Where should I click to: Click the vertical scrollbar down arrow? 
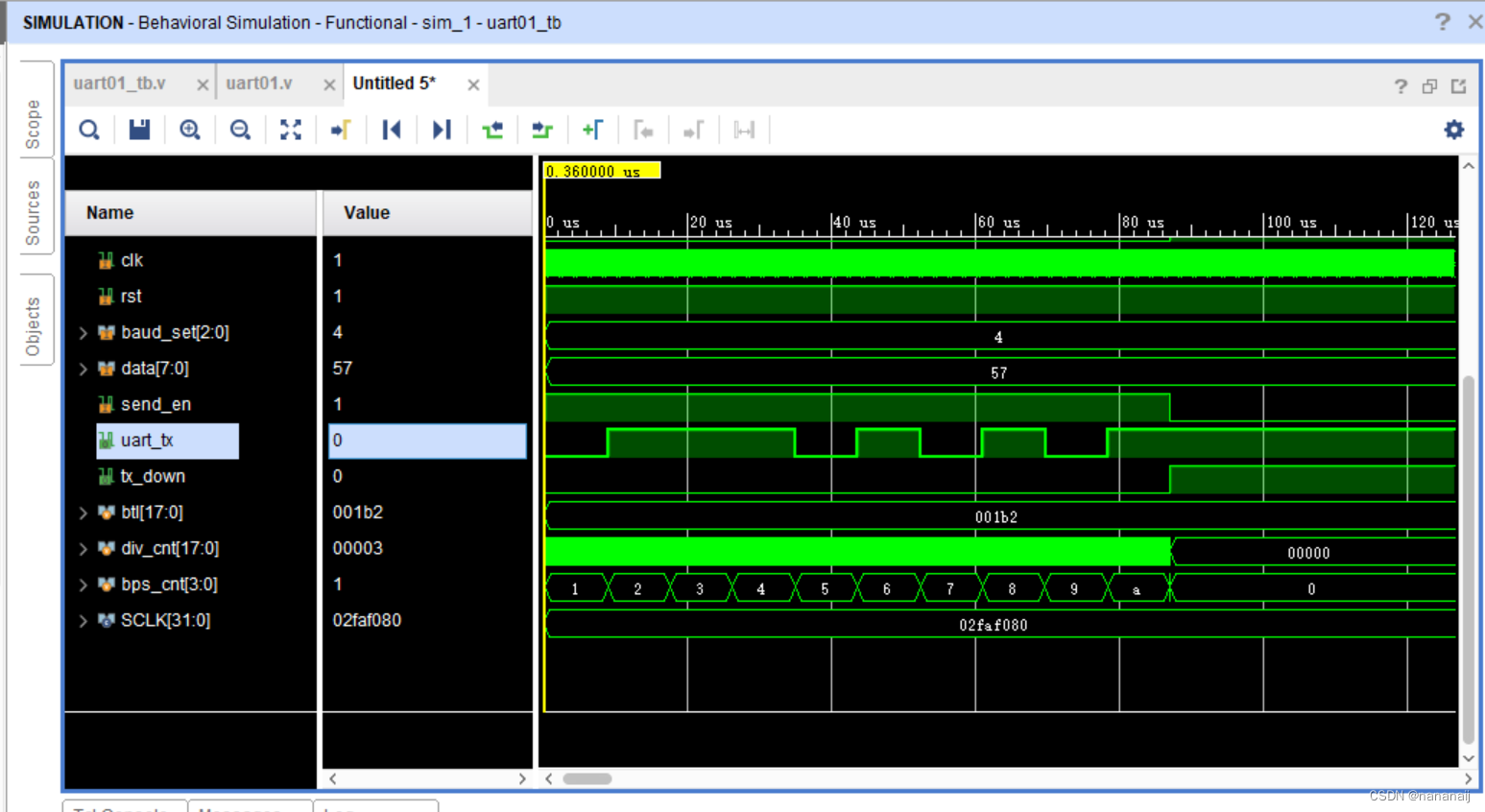1468,757
